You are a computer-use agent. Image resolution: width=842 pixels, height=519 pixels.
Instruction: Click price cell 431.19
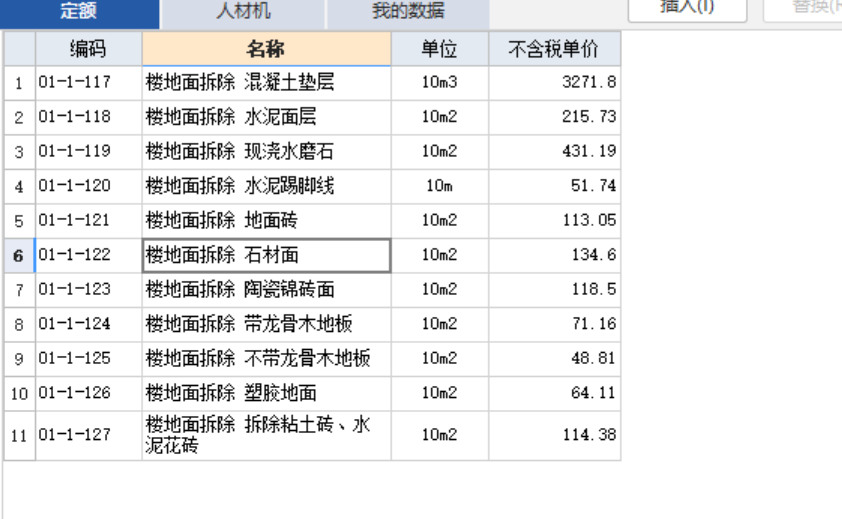(x=555, y=152)
